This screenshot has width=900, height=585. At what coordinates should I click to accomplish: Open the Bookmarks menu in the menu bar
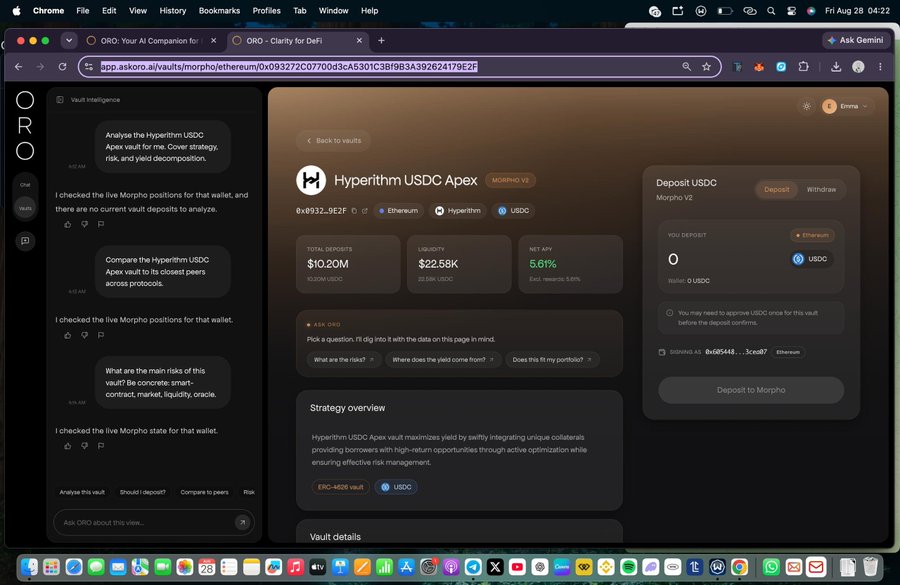click(219, 10)
